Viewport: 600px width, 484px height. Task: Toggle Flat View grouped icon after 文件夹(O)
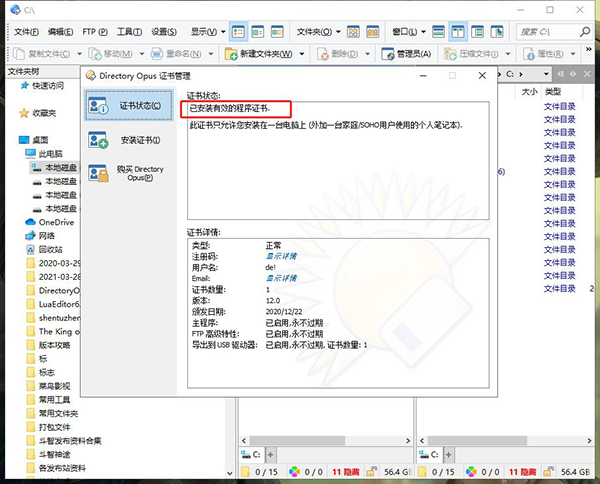[x=353, y=32]
